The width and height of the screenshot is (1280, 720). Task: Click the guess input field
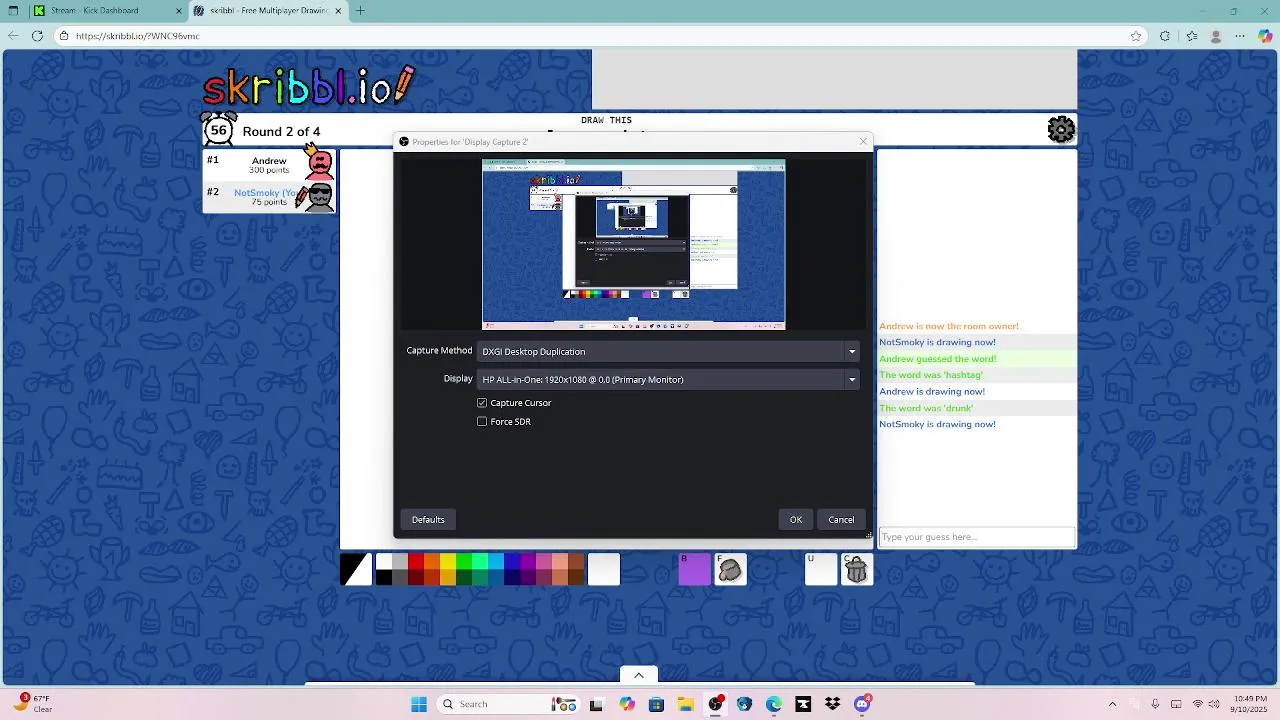point(976,537)
